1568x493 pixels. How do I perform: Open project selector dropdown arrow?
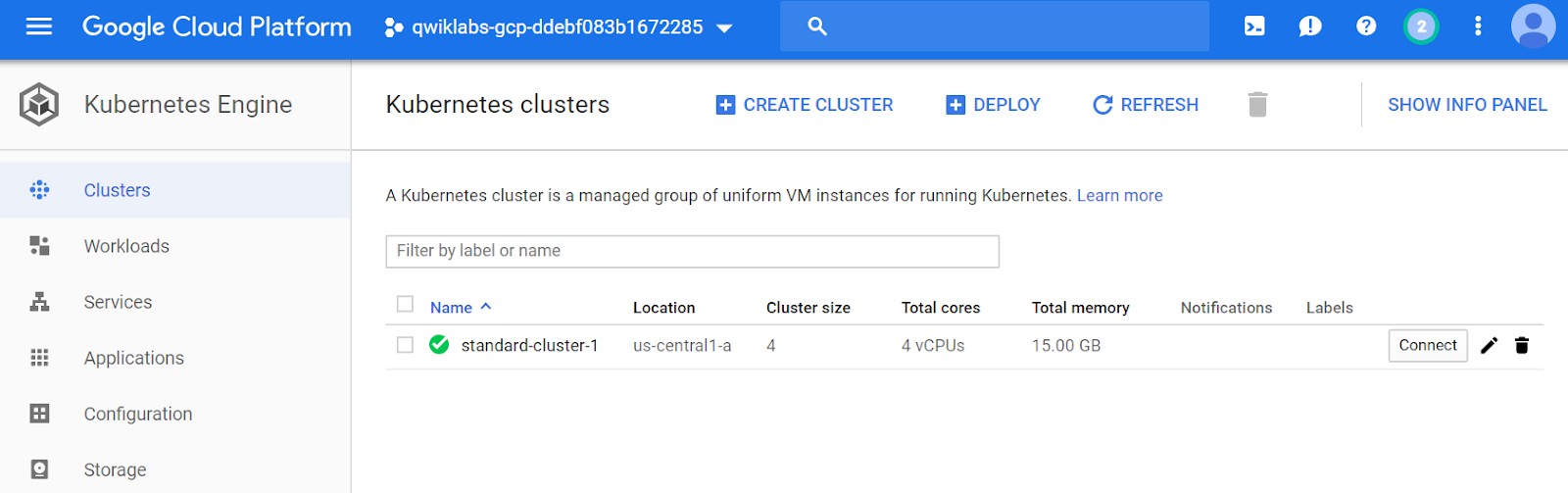pyautogui.click(x=724, y=28)
